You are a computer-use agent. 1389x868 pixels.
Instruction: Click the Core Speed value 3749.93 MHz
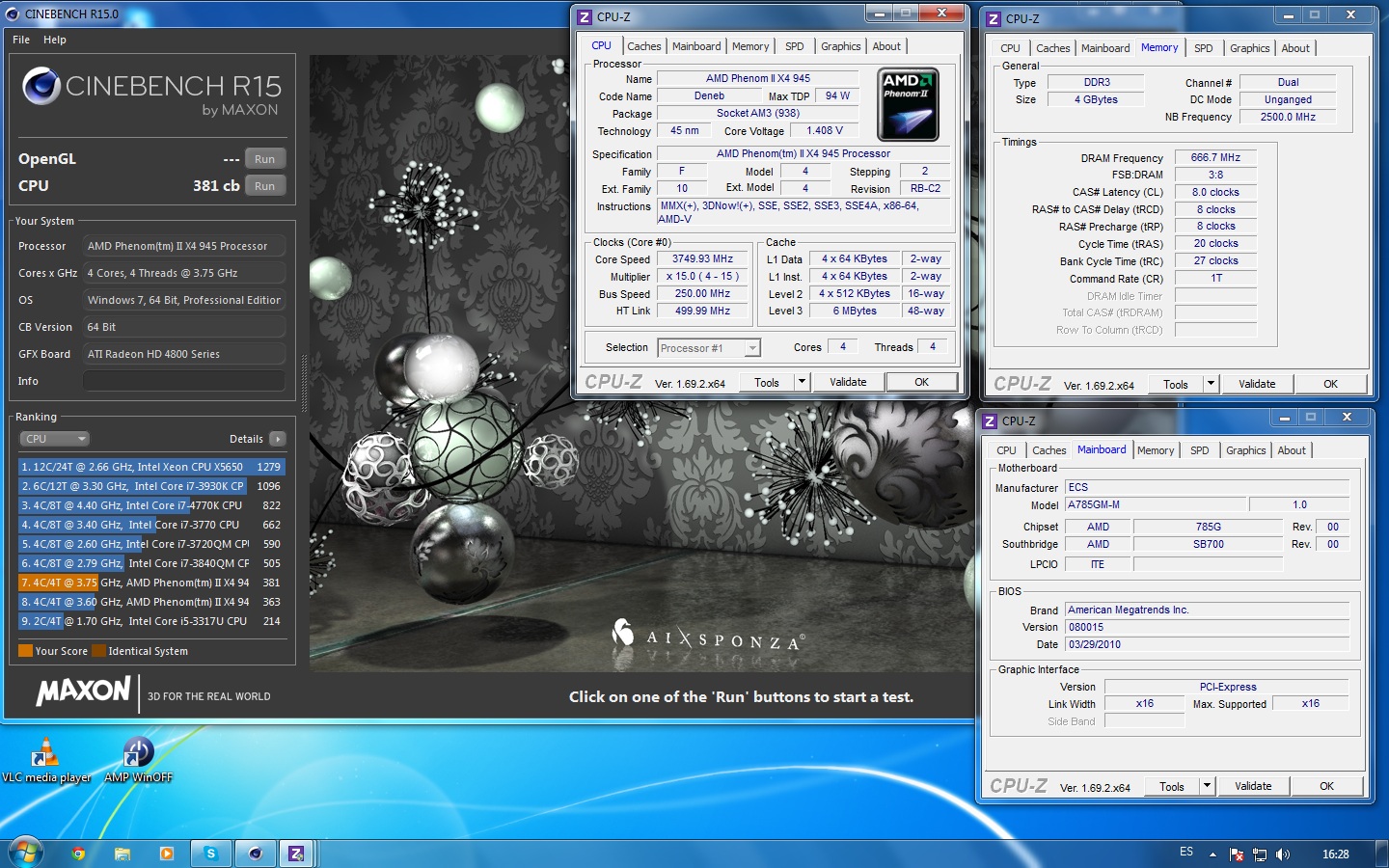703,258
